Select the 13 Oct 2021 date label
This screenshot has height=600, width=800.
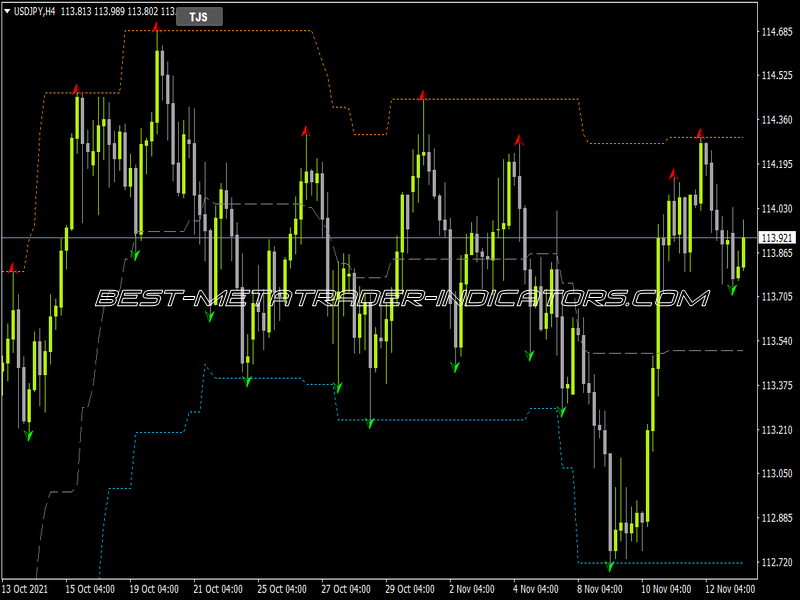point(26,589)
